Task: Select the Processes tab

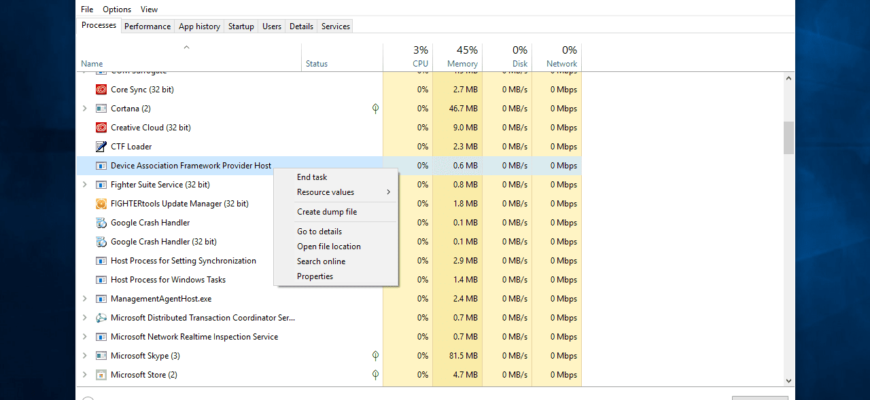Action: click(98, 25)
